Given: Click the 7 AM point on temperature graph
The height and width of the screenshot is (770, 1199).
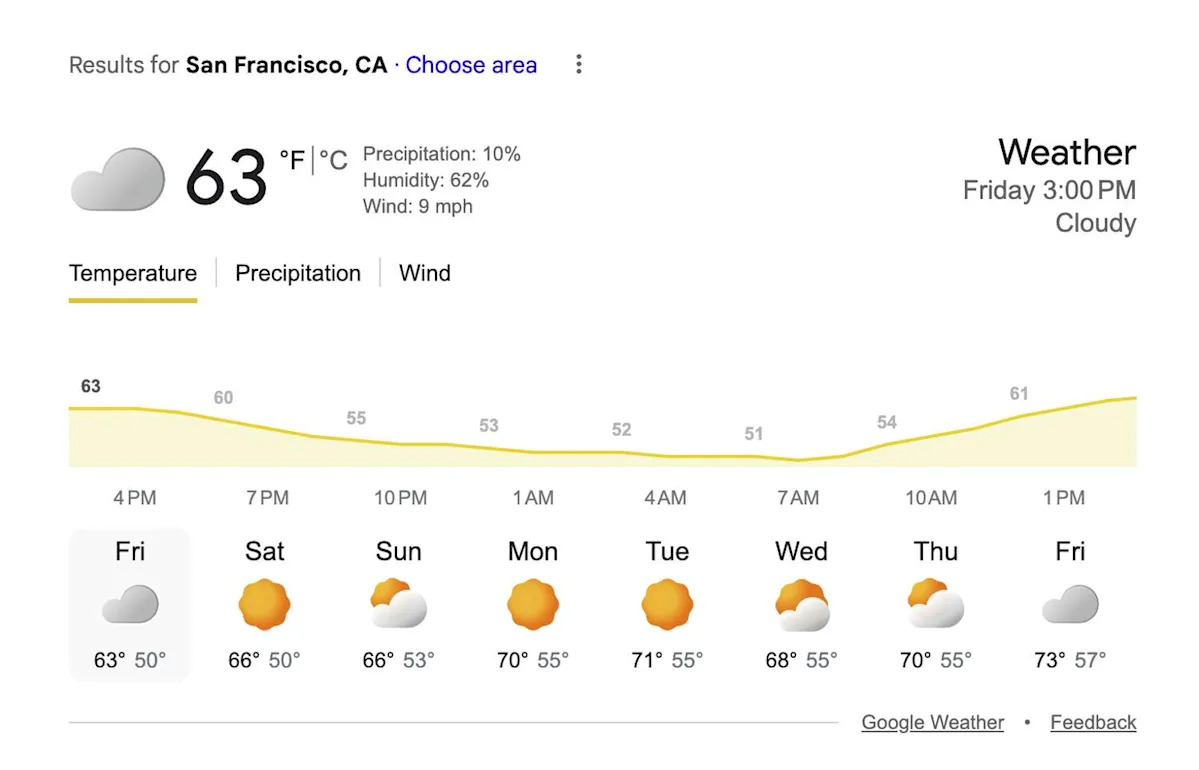Looking at the screenshot, I should 798,460.
